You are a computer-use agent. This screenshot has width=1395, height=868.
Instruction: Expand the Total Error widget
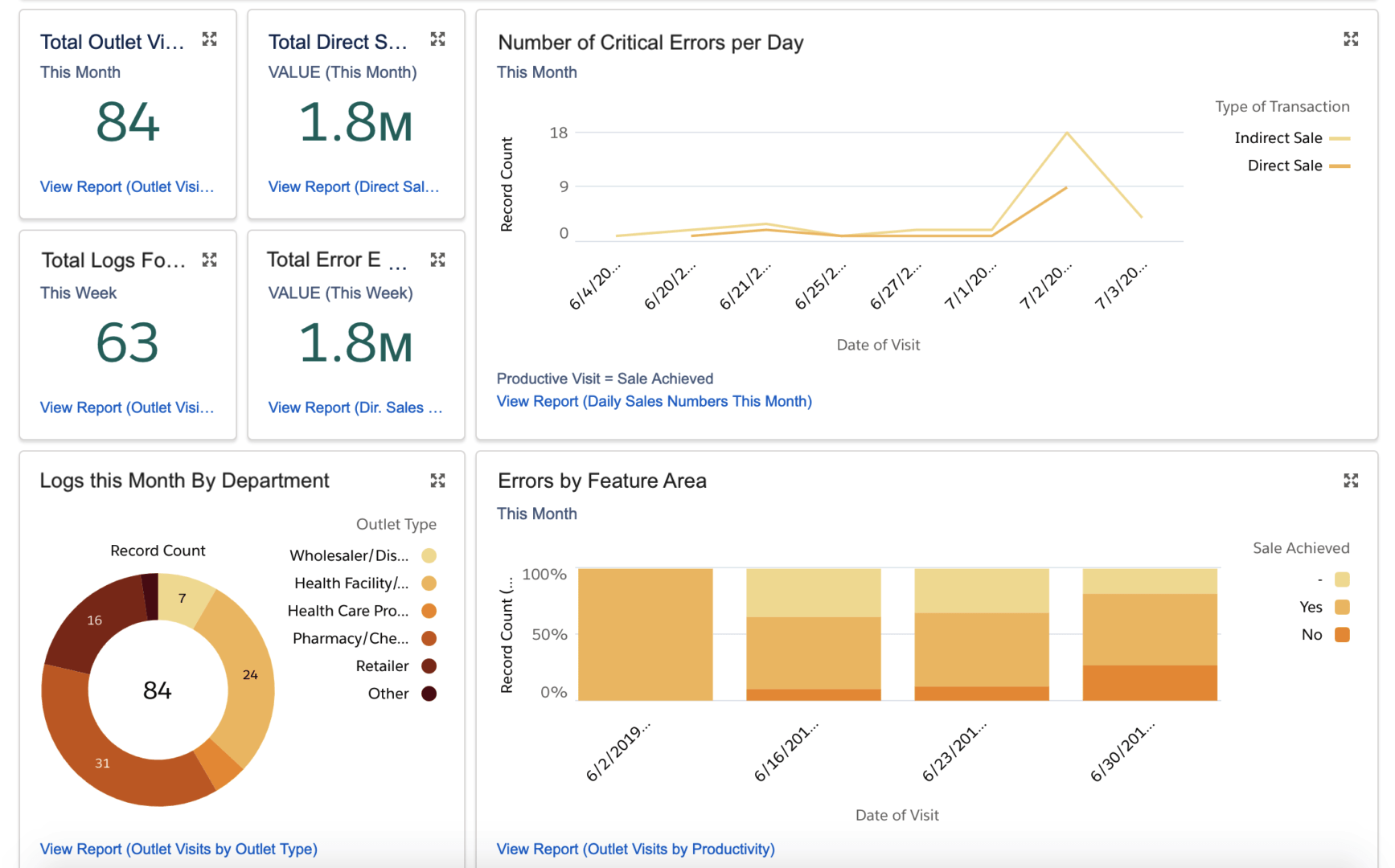pos(438,260)
